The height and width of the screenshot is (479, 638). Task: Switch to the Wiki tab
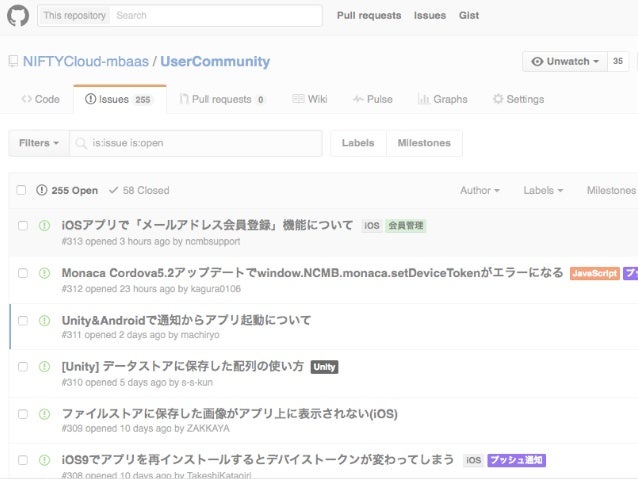[310, 99]
